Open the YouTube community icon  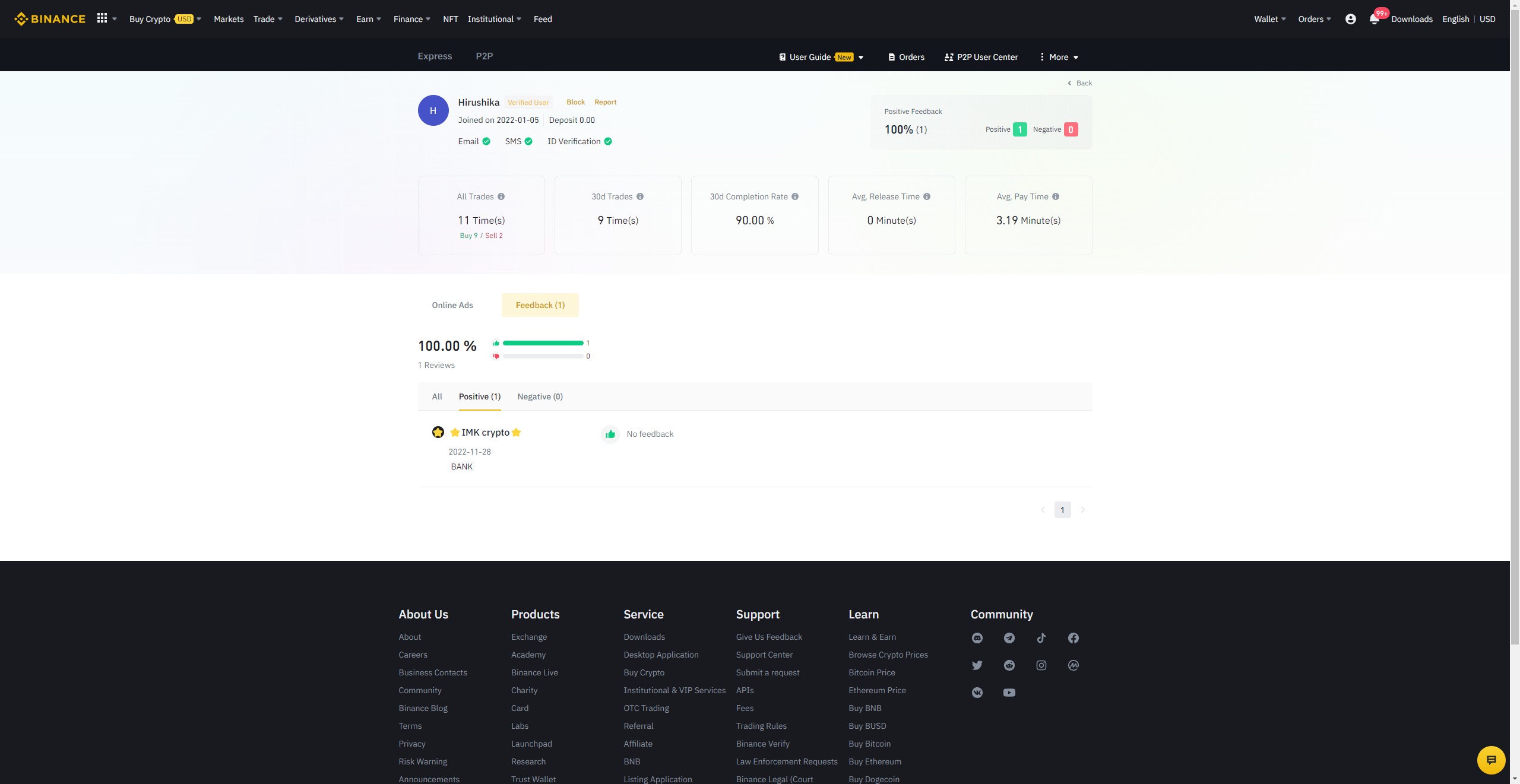tap(1009, 693)
